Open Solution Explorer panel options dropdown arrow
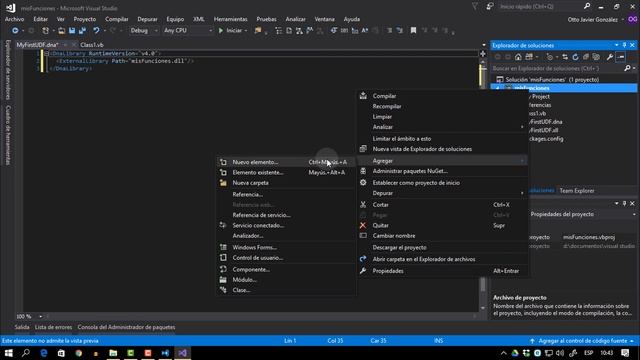This screenshot has height=360, width=640. pos(616,45)
